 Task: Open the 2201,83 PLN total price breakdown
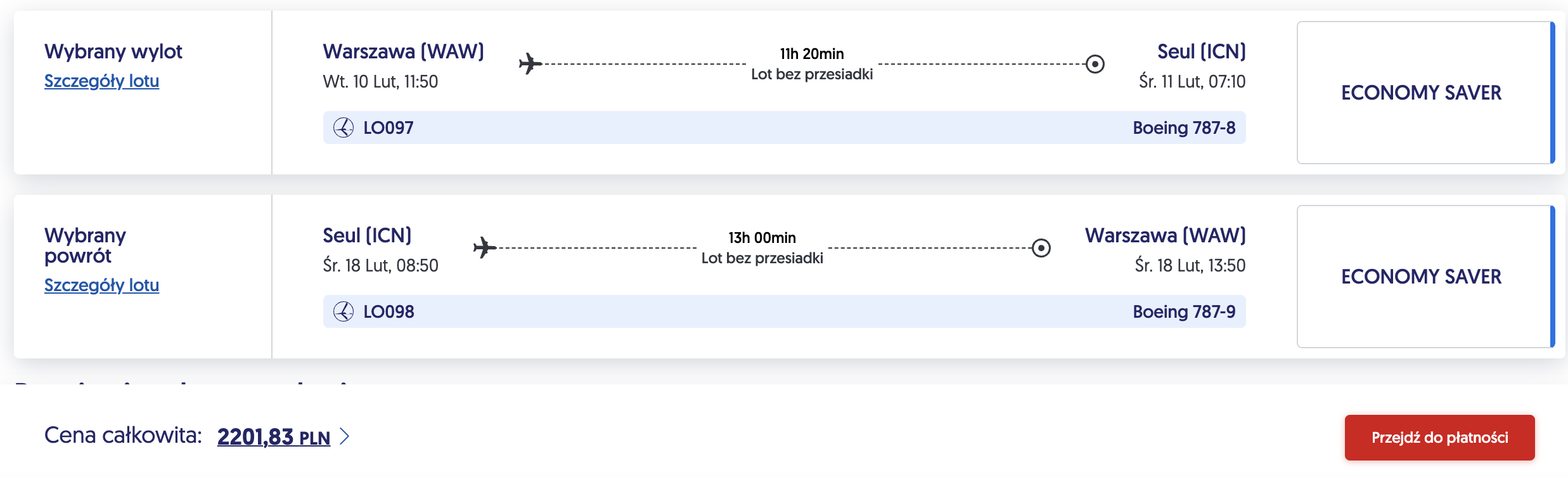point(274,437)
